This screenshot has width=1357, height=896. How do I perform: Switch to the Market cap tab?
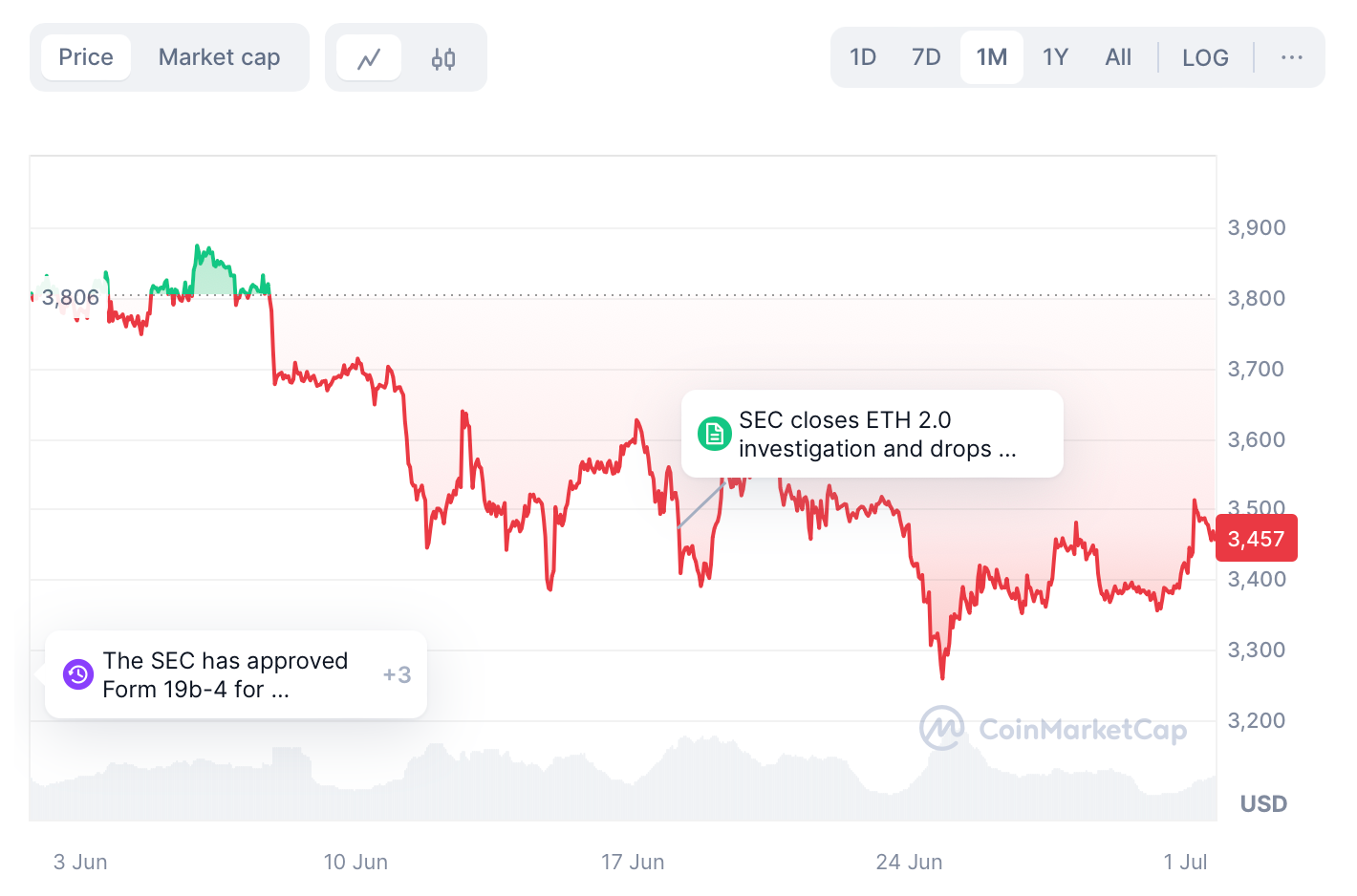[x=220, y=56]
